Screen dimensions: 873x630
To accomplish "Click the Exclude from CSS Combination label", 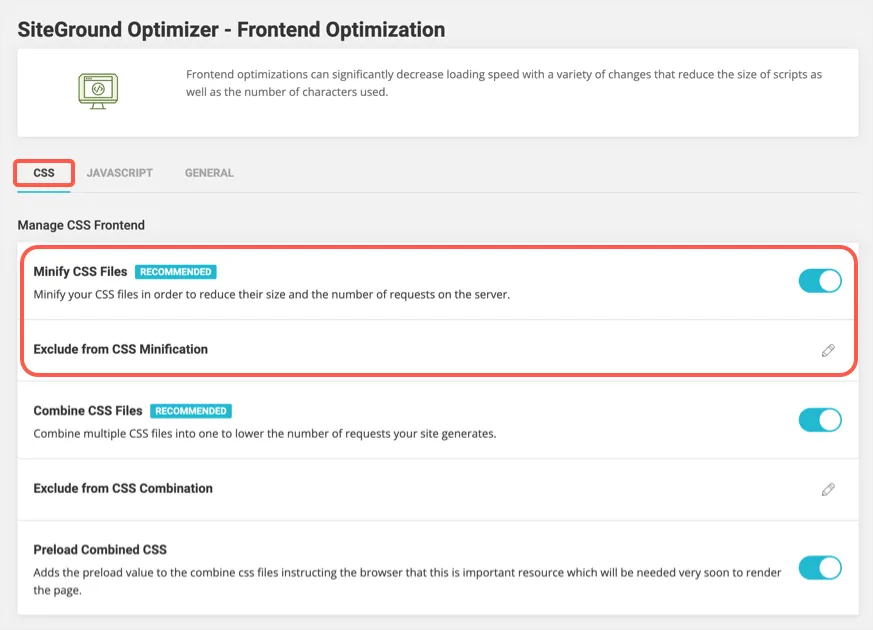I will point(123,488).
